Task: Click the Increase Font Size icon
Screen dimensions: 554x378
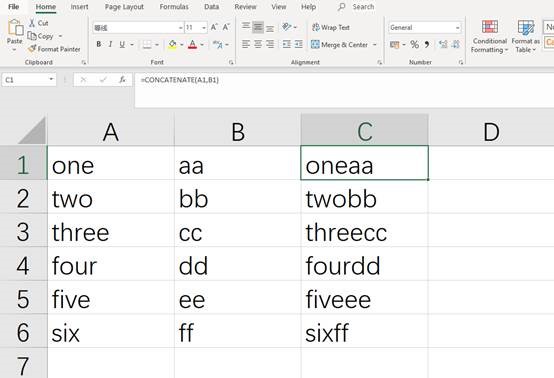Action: (x=214, y=27)
